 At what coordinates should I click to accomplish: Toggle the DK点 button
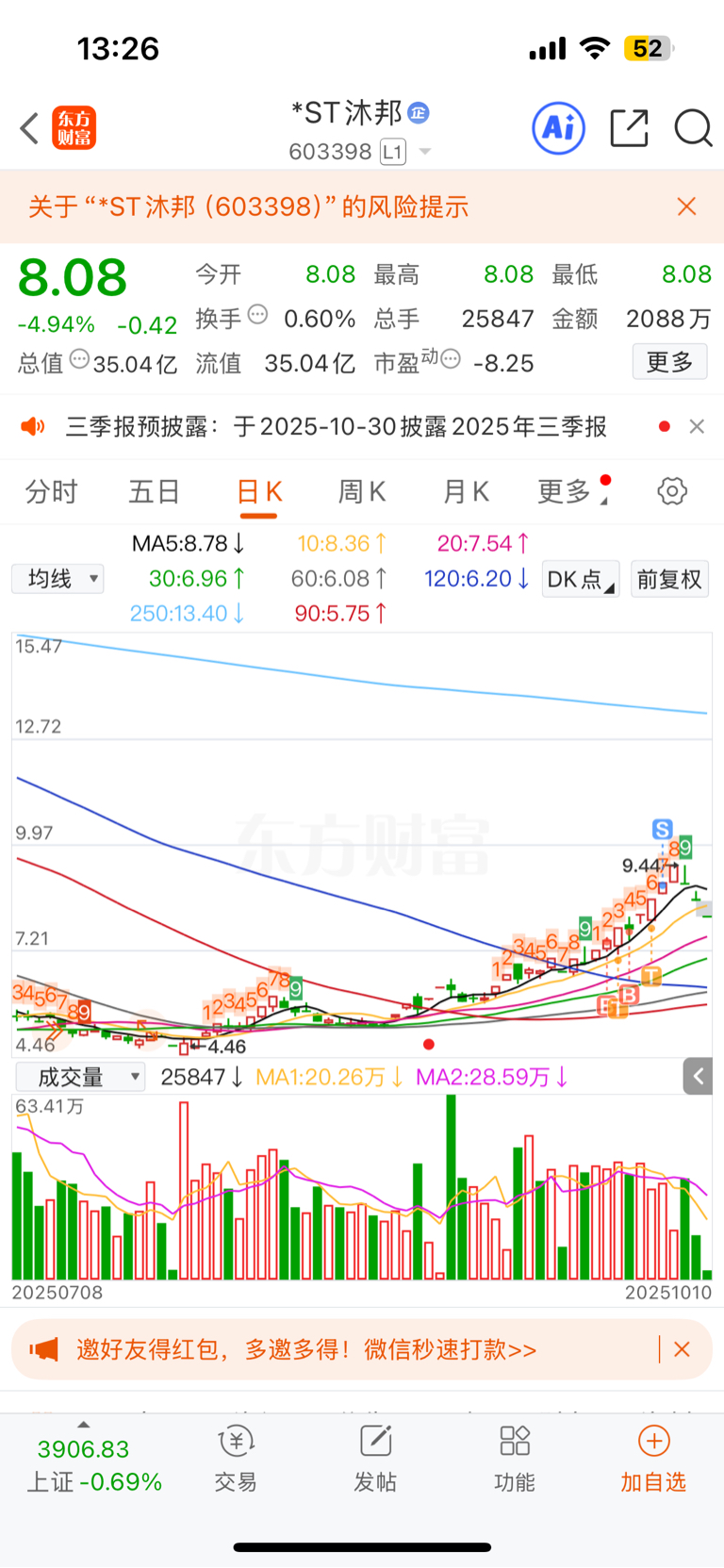tap(581, 579)
